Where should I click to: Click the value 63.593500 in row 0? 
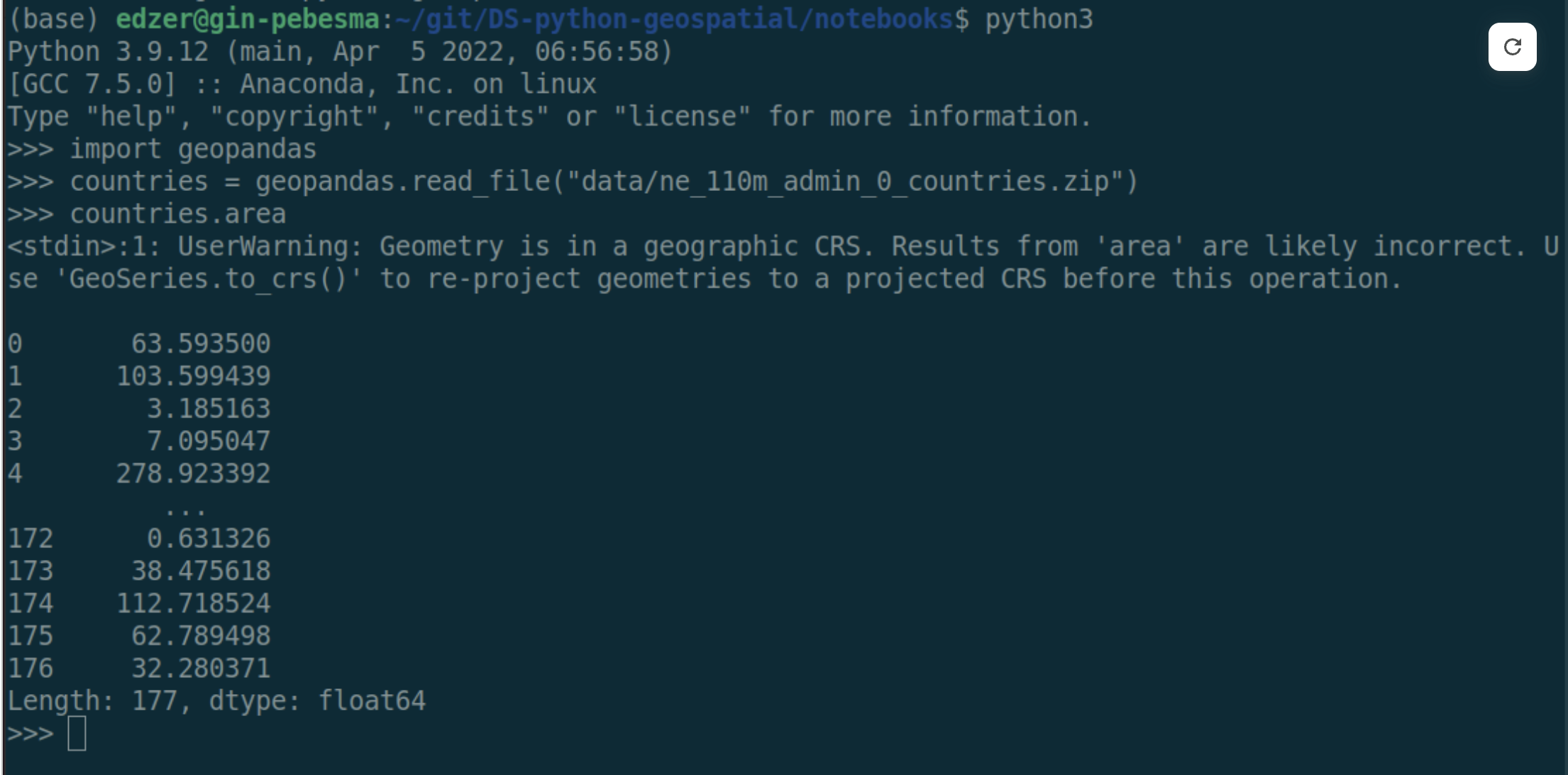point(201,343)
